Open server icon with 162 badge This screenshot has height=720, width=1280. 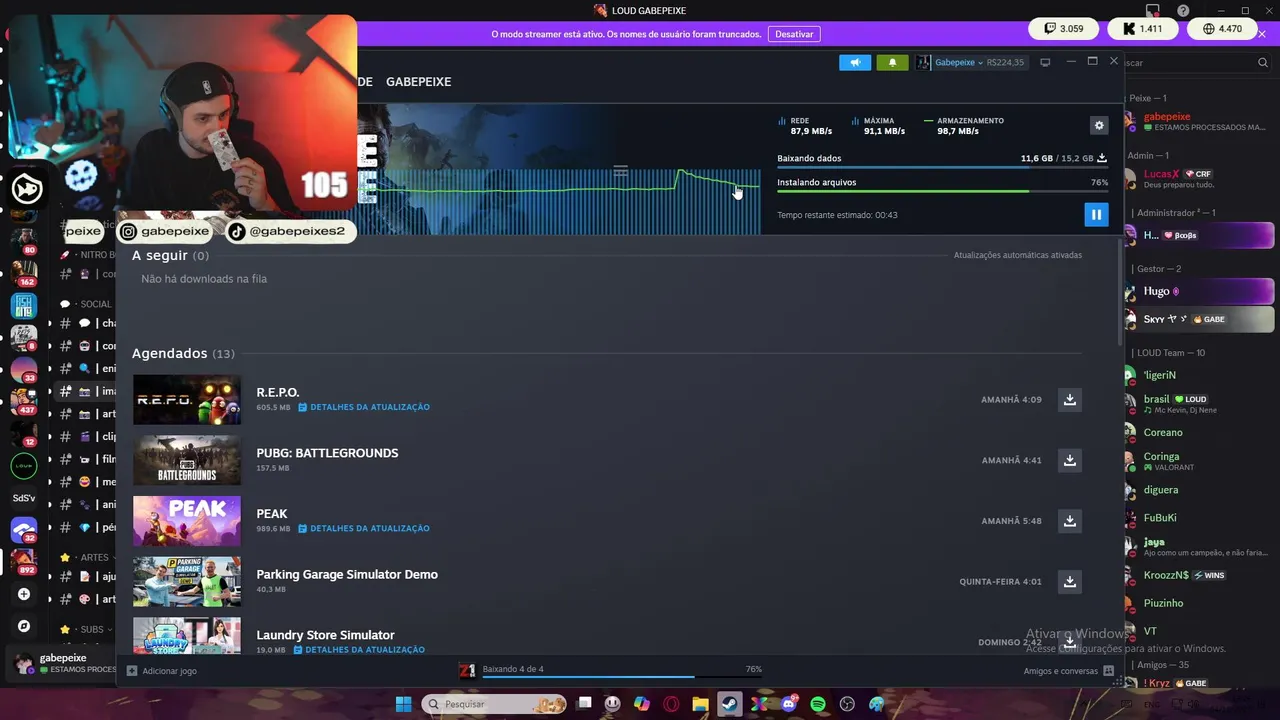pos(24,271)
